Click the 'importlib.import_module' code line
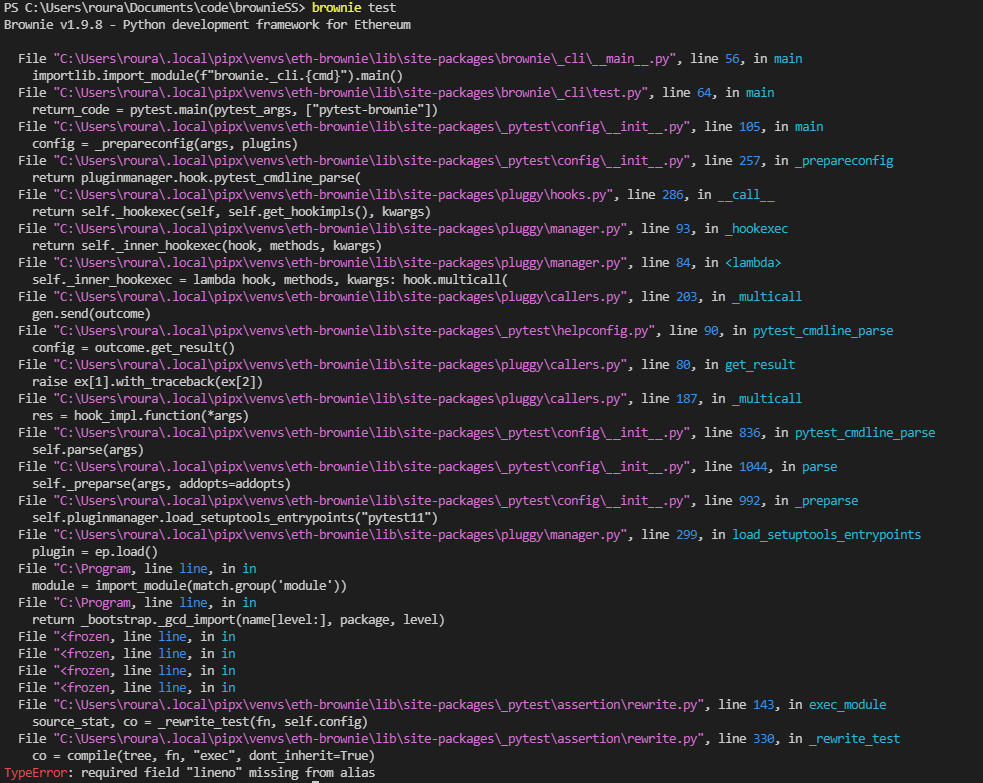Image resolution: width=983 pixels, height=783 pixels. (218, 75)
